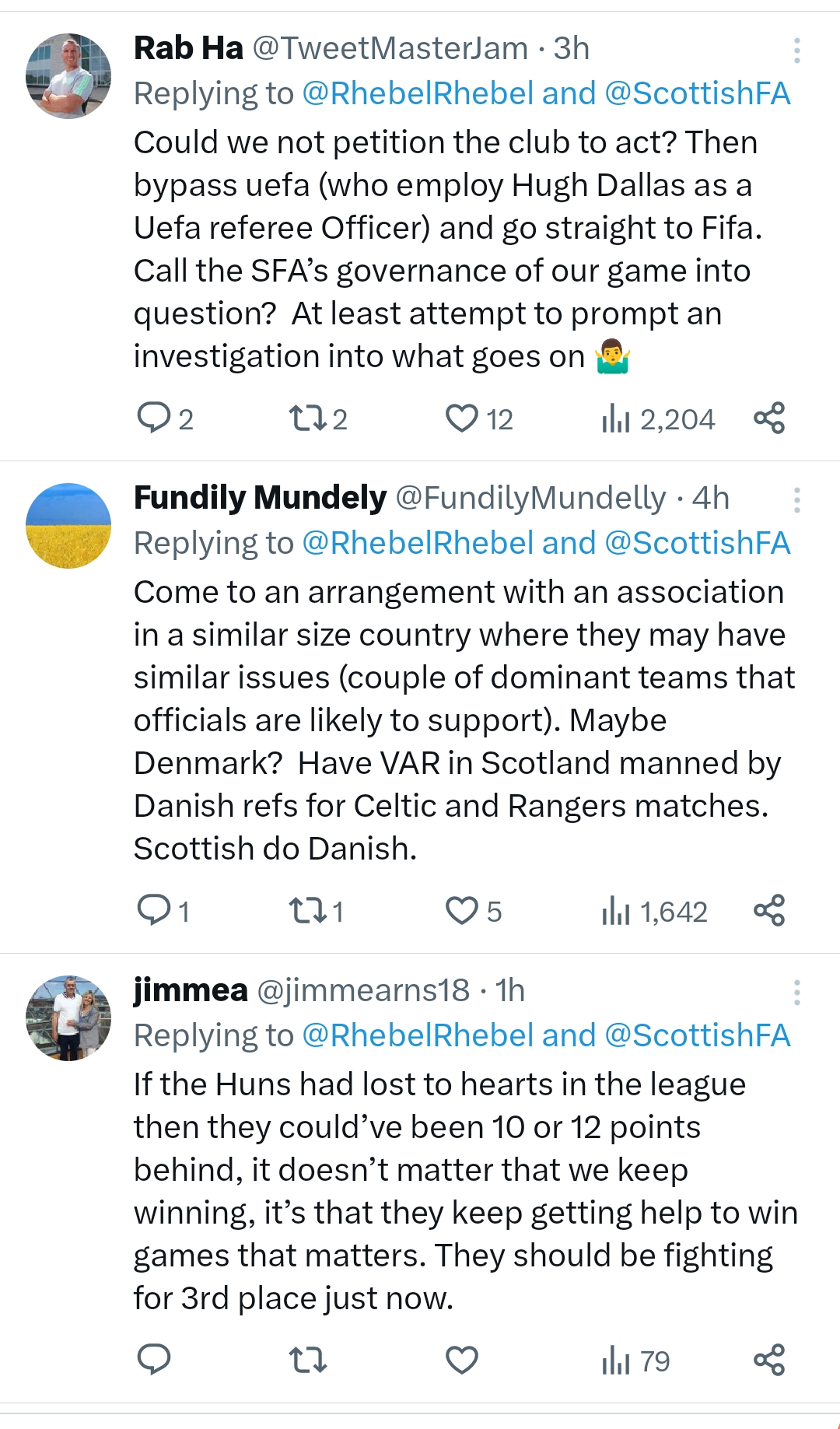The image size is (840, 1429).
Task: Open more options on Rab Ha's tweet
Action: pos(797,51)
